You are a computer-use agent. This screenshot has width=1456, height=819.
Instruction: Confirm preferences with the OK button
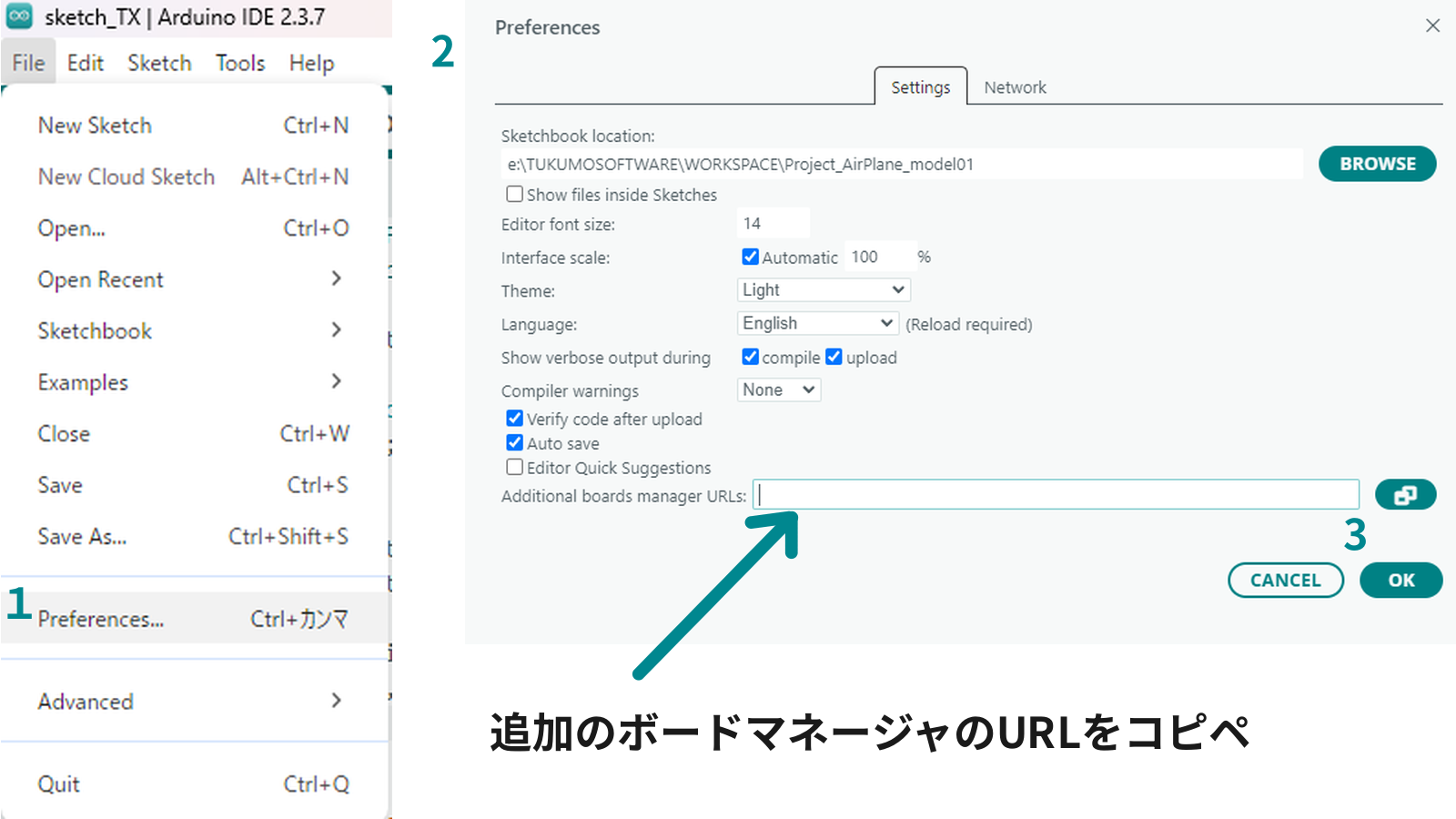[1400, 580]
